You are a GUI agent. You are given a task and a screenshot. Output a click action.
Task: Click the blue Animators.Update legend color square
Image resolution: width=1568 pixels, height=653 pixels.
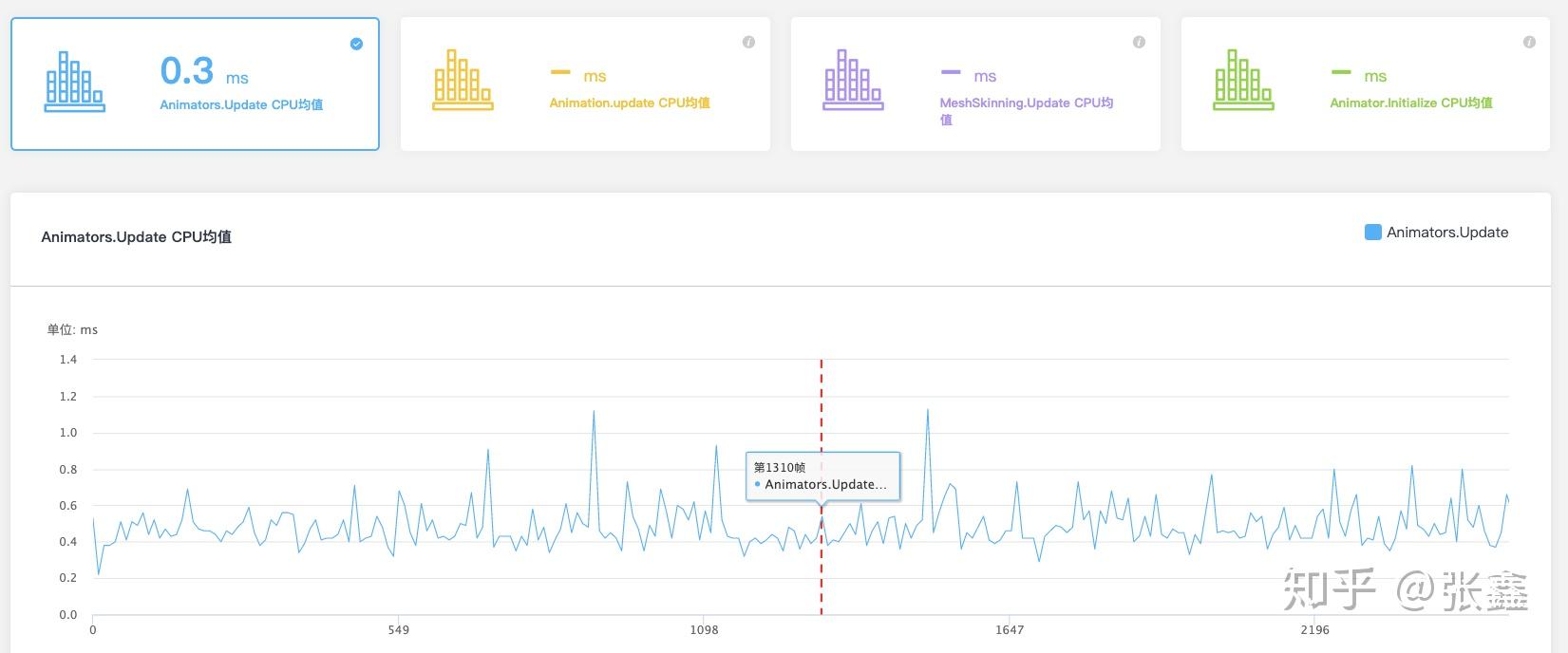point(1372,233)
